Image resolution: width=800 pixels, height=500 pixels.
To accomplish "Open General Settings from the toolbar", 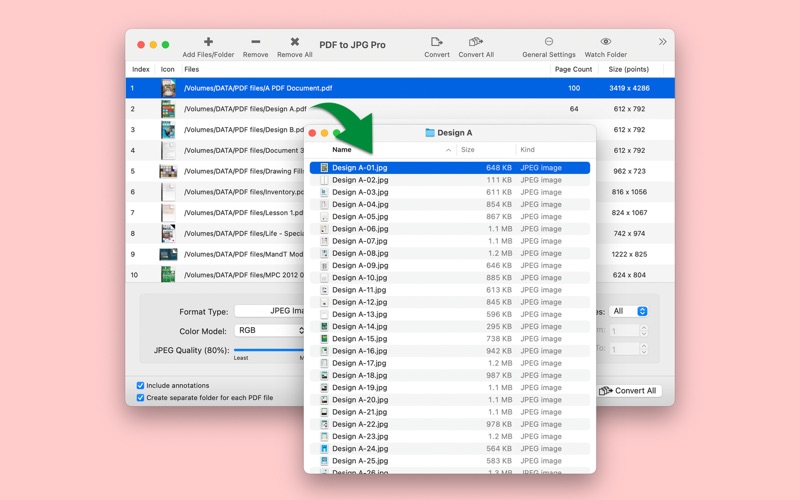I will tap(548, 42).
